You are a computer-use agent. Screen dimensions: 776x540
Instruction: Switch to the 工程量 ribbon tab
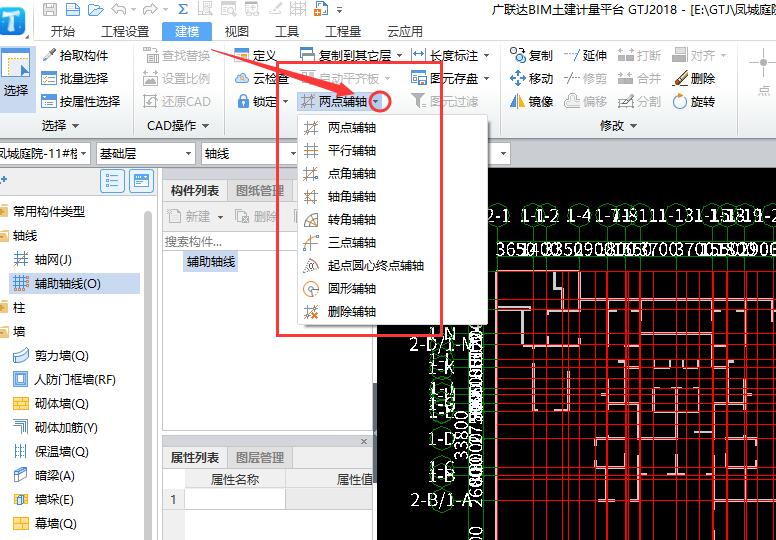[343, 32]
